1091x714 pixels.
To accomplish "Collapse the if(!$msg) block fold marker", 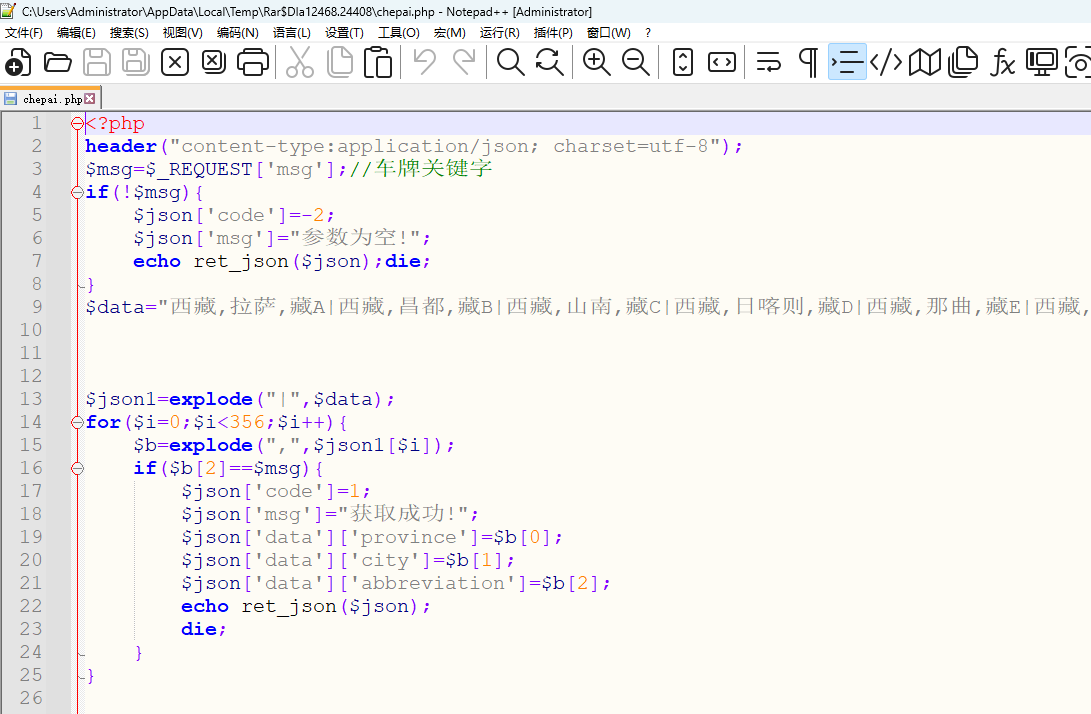I will click(x=77, y=193).
